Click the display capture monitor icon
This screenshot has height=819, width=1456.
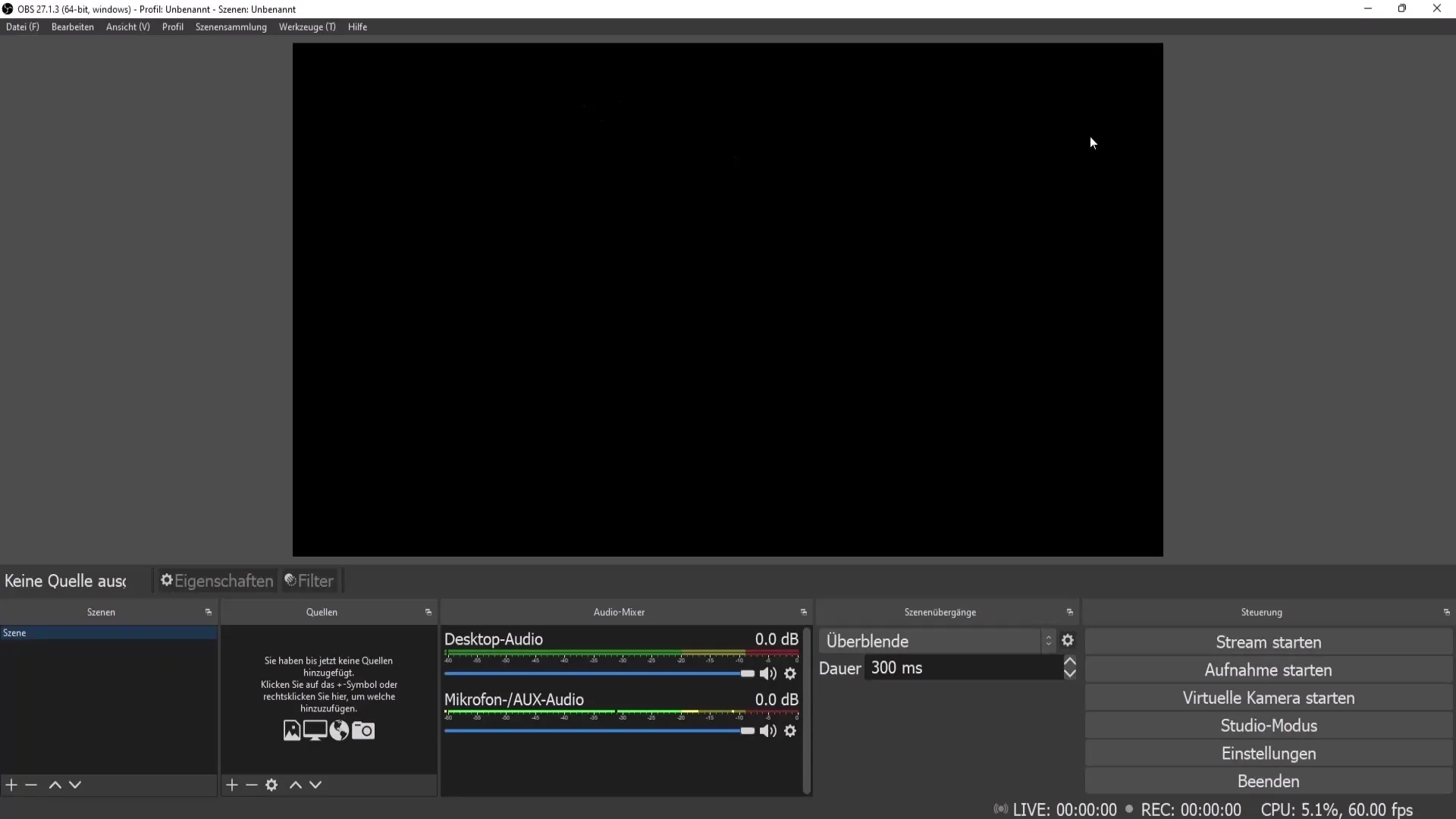[315, 730]
